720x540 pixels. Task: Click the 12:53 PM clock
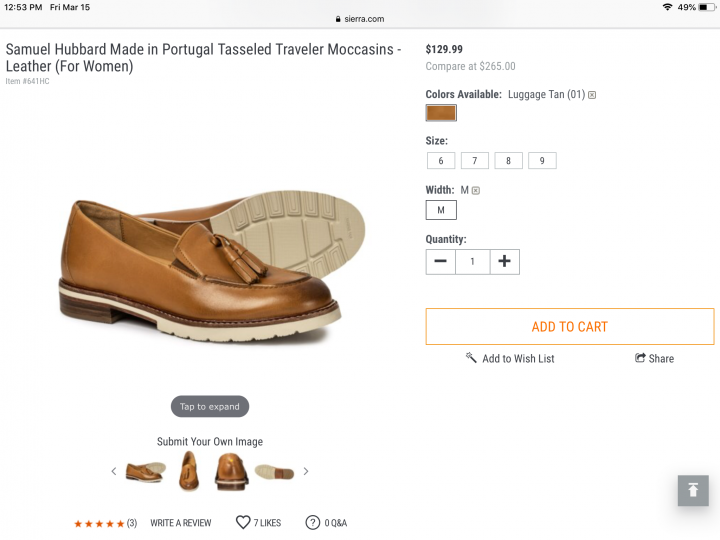[23, 7]
